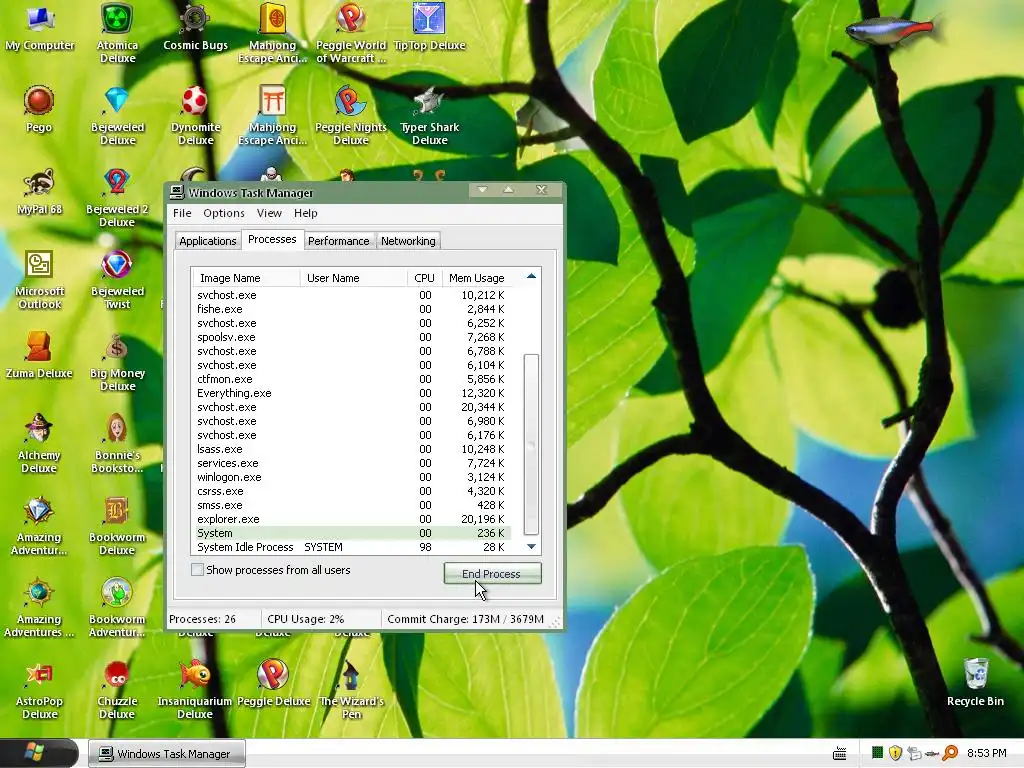The image size is (1024, 768).
Task: Select the Big Money Deluxe icon
Action: 118,362
